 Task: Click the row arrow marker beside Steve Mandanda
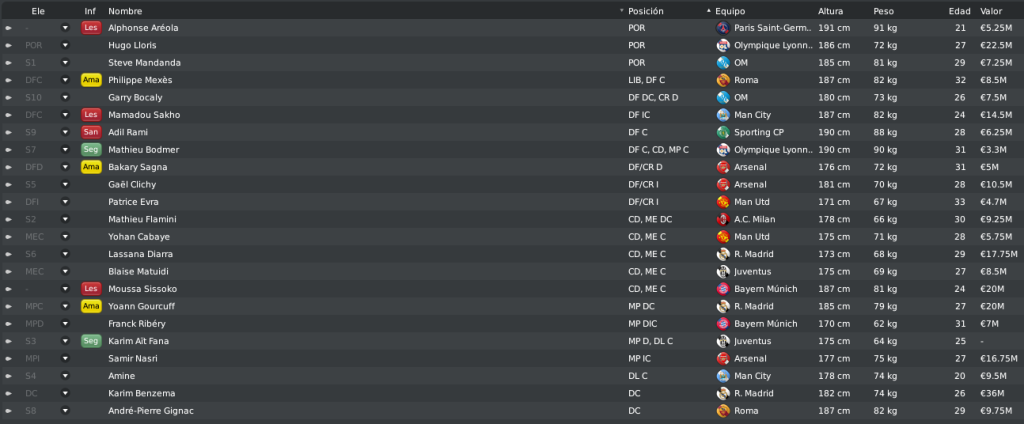[8, 63]
